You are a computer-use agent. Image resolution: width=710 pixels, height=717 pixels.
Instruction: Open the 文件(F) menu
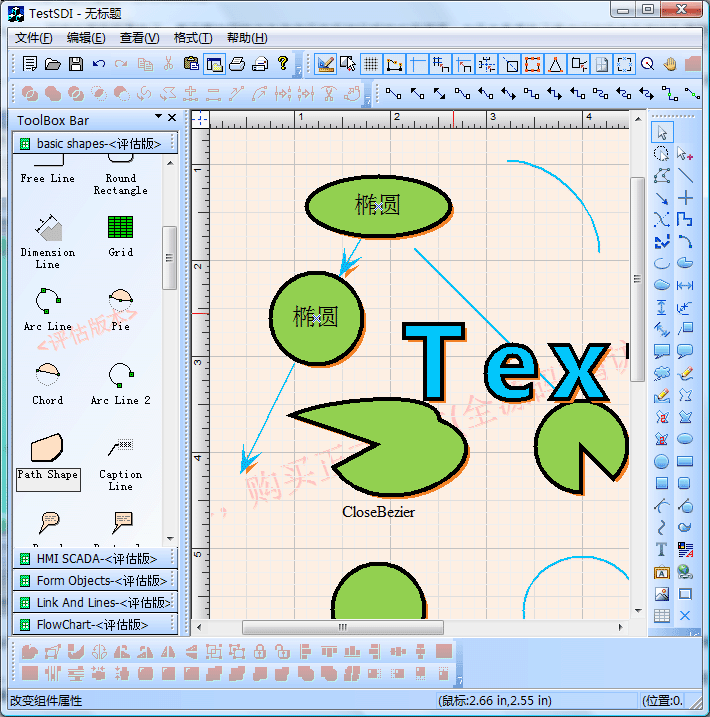(x=33, y=38)
